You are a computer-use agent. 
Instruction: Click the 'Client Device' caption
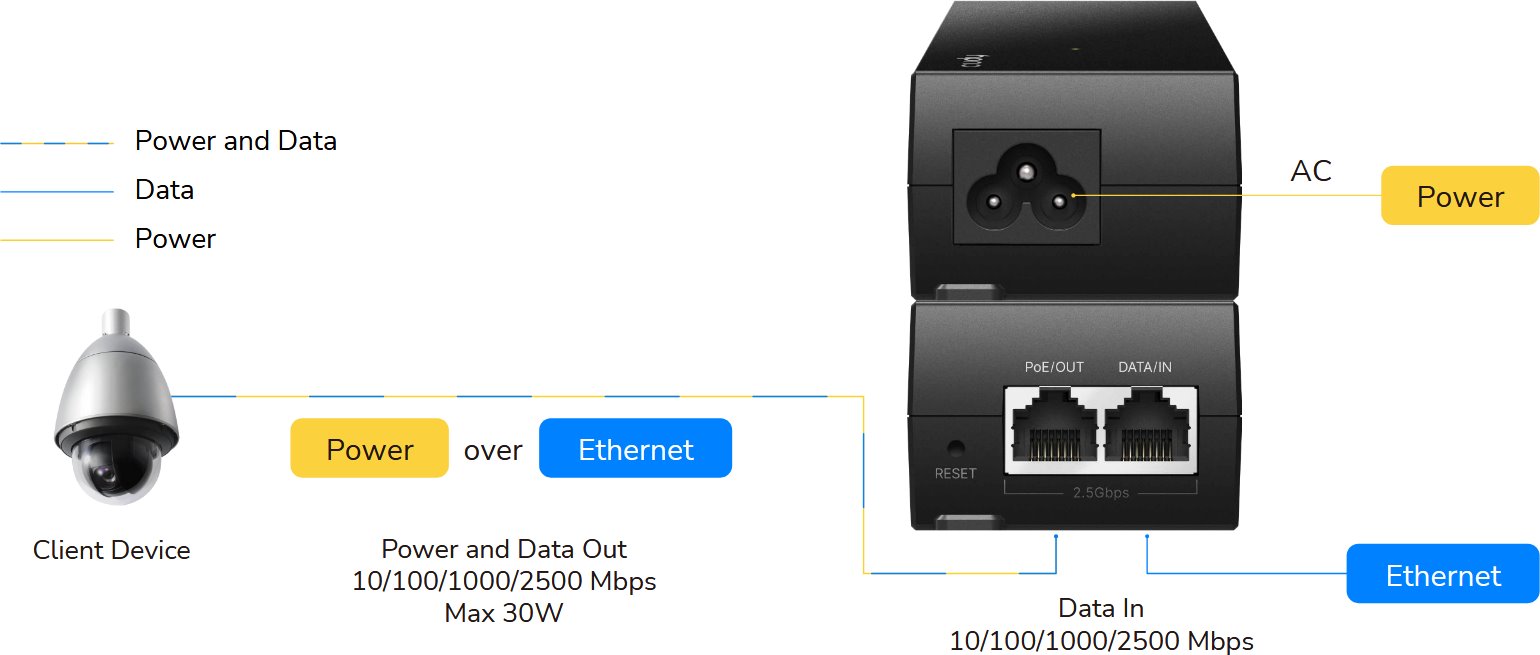(x=111, y=550)
